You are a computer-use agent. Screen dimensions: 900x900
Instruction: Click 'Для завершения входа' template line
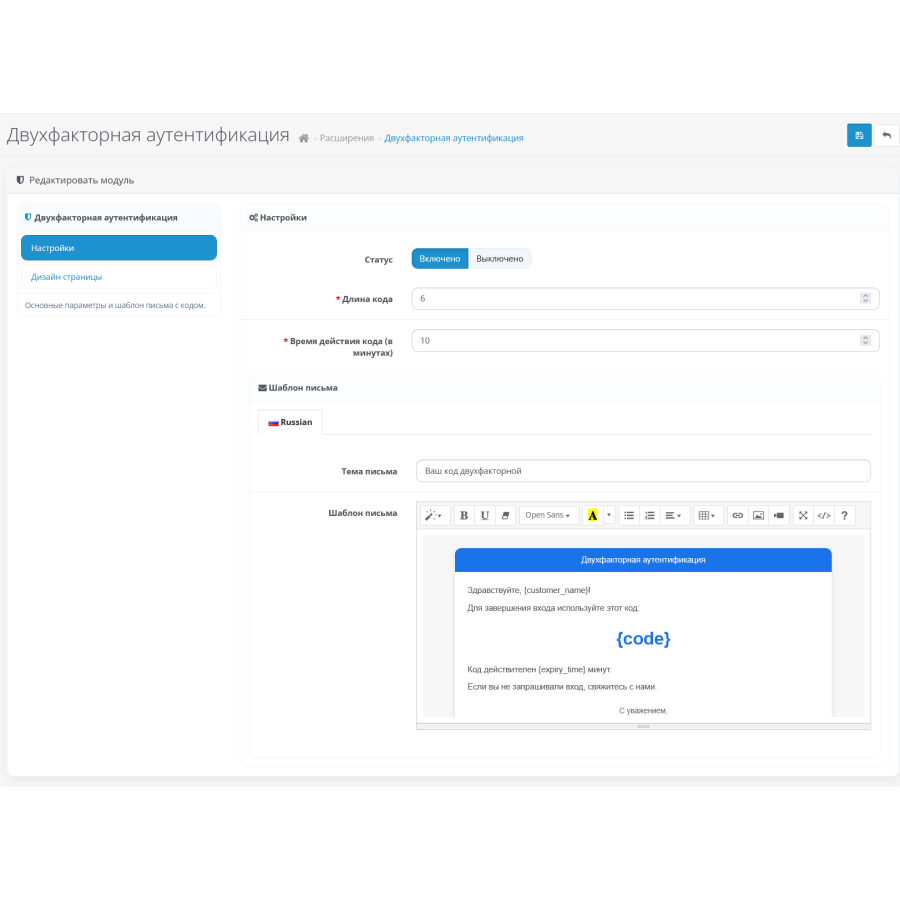553,608
